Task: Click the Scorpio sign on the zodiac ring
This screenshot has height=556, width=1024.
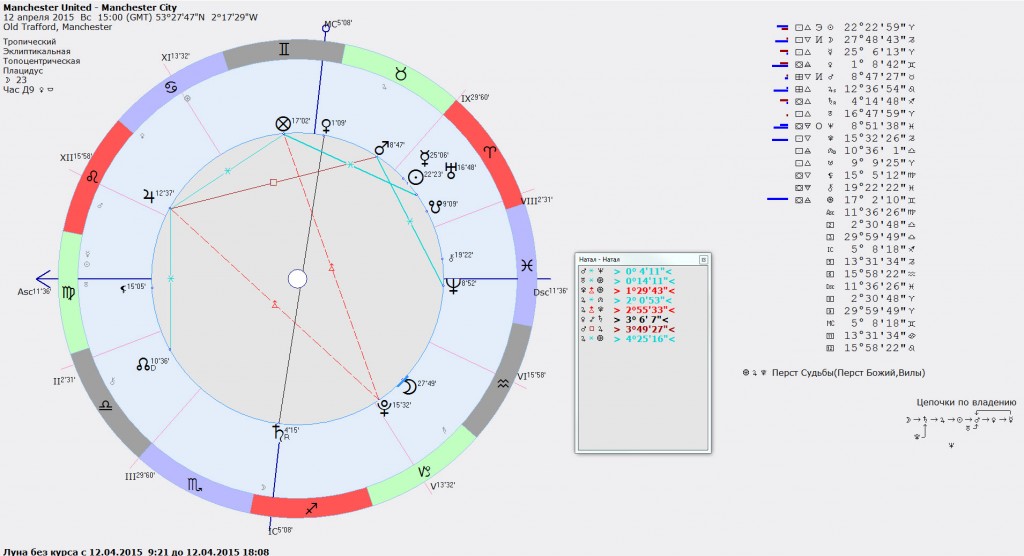Action: pyautogui.click(x=195, y=484)
